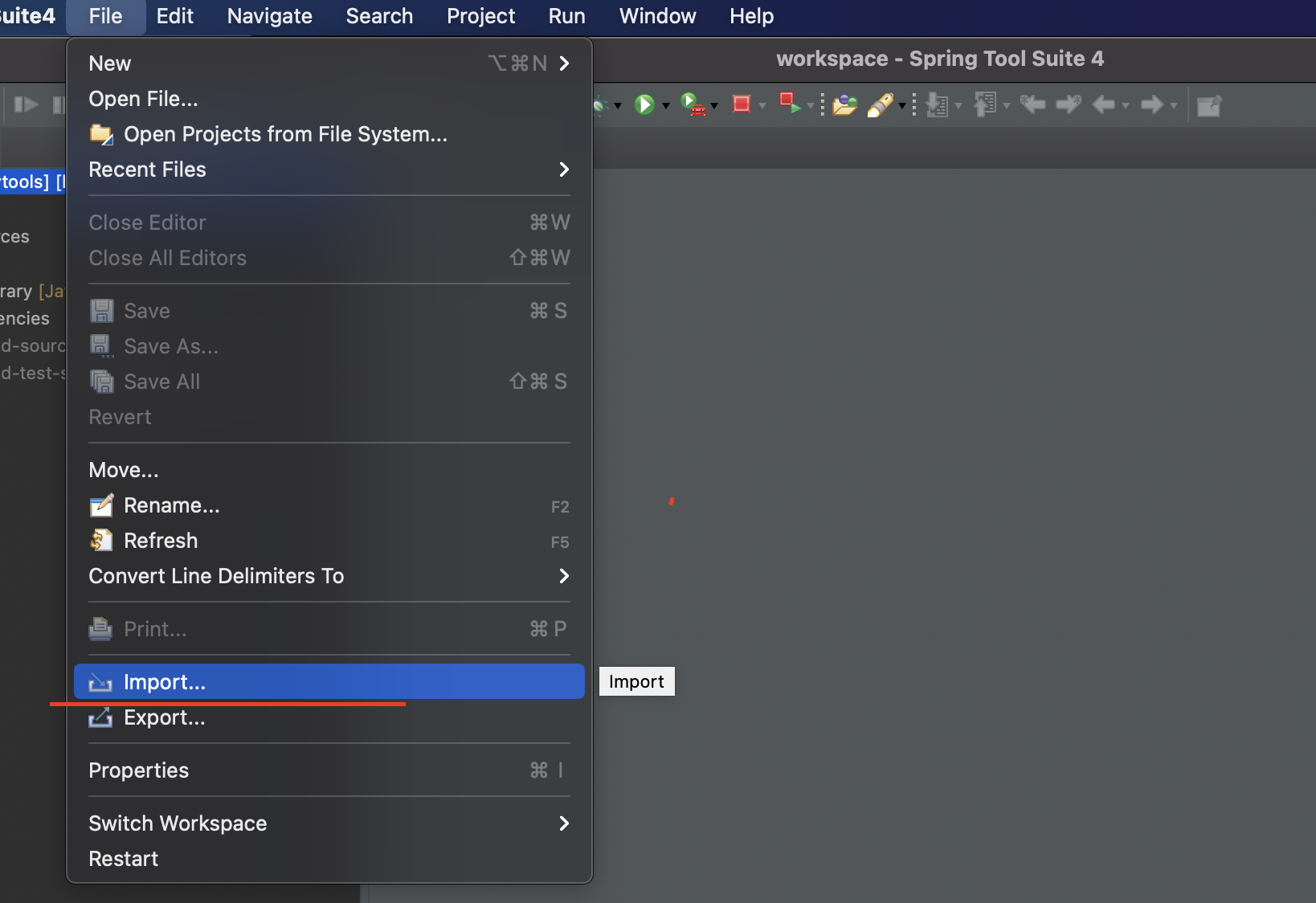Choose Open File... from the File menu
1316x903 pixels.
click(329, 99)
